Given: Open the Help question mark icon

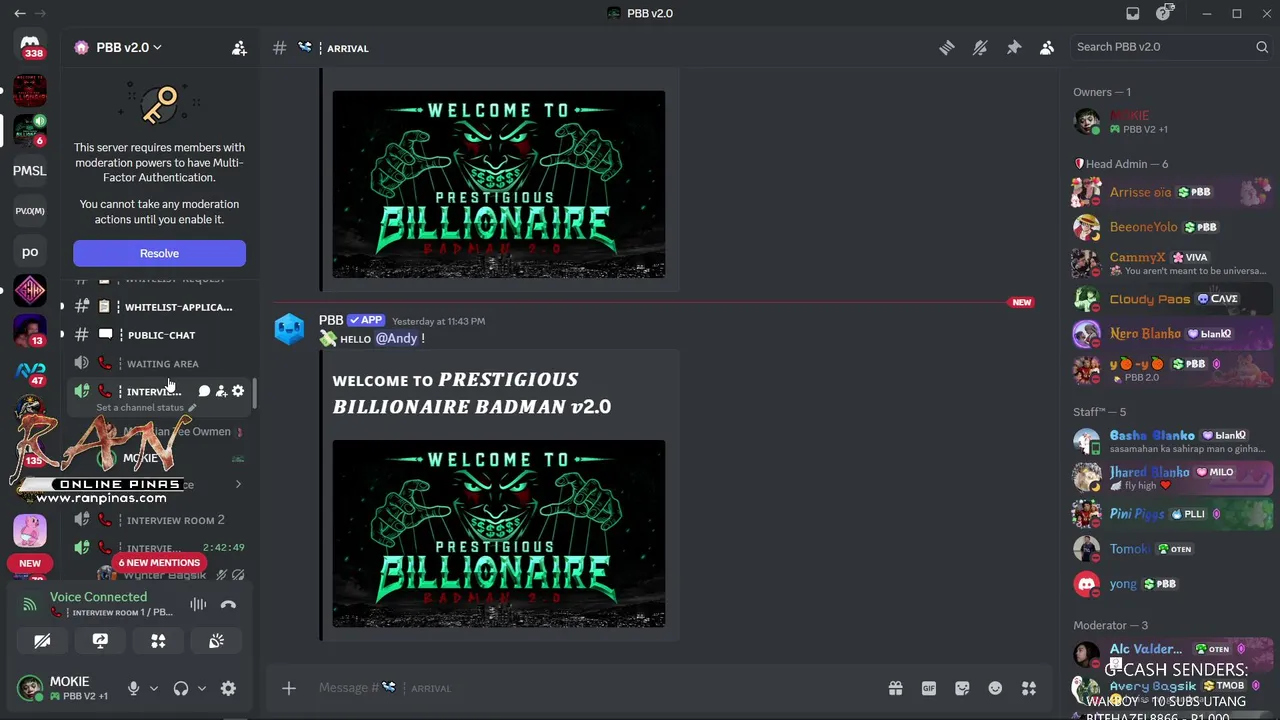Looking at the screenshot, I should (1163, 13).
